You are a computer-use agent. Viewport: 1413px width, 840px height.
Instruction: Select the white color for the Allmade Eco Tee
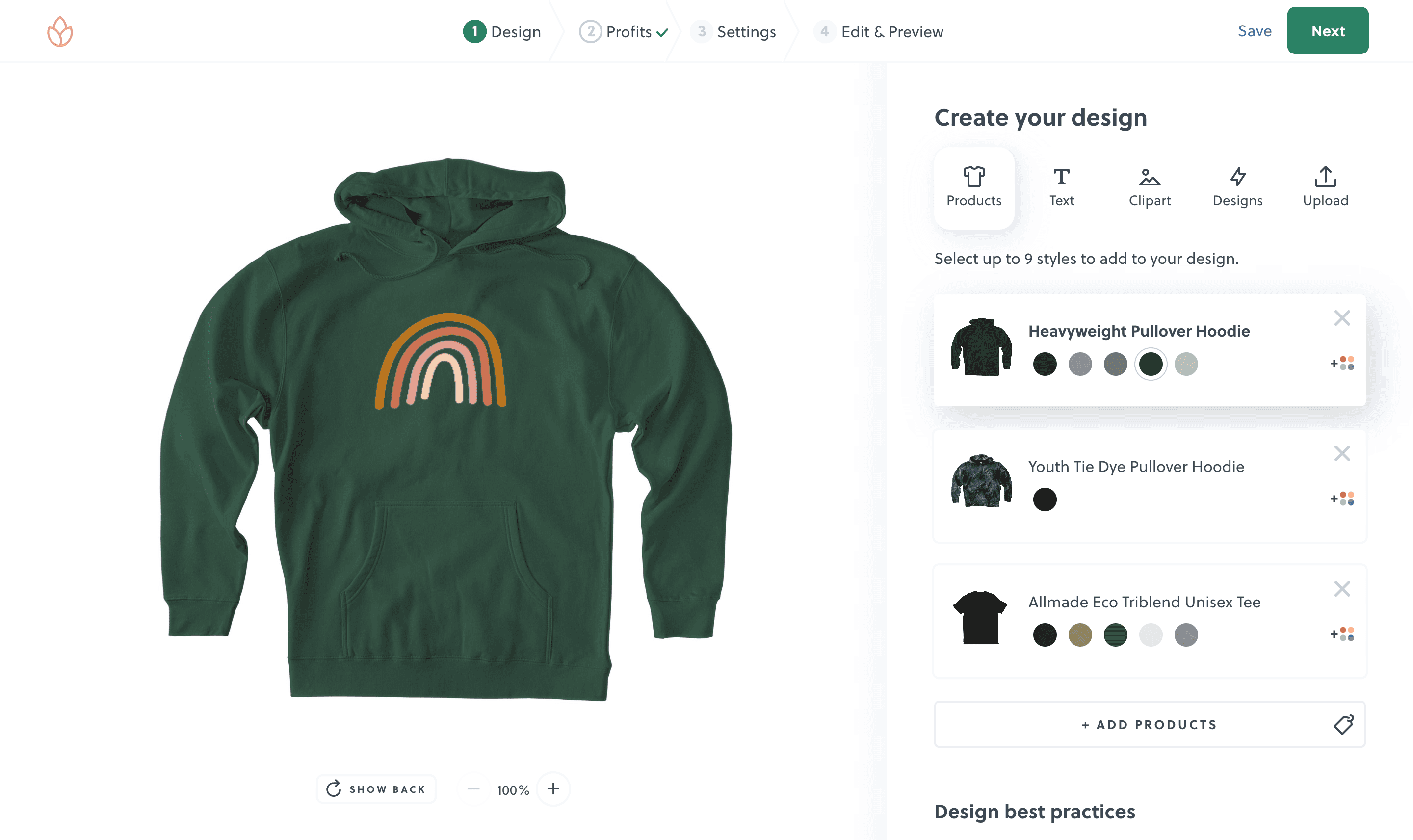click(1151, 634)
